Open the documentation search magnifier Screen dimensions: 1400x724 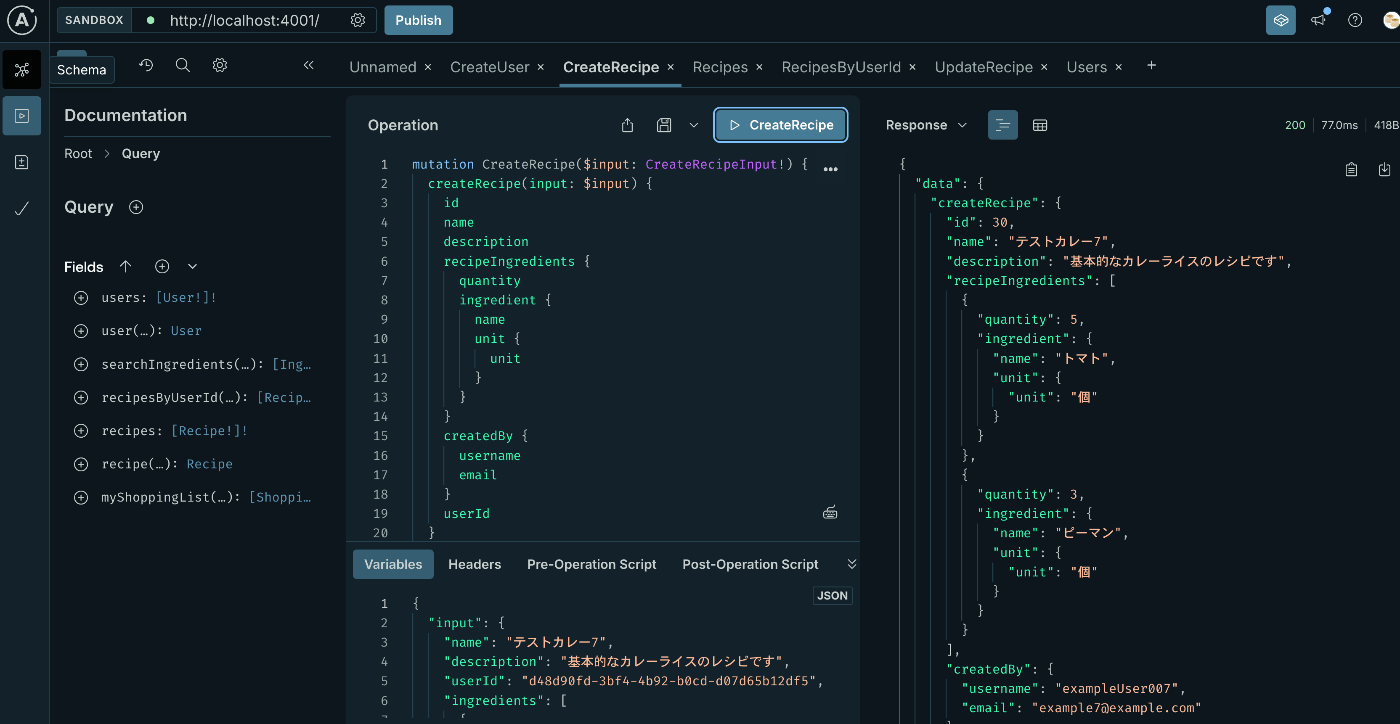[183, 65]
